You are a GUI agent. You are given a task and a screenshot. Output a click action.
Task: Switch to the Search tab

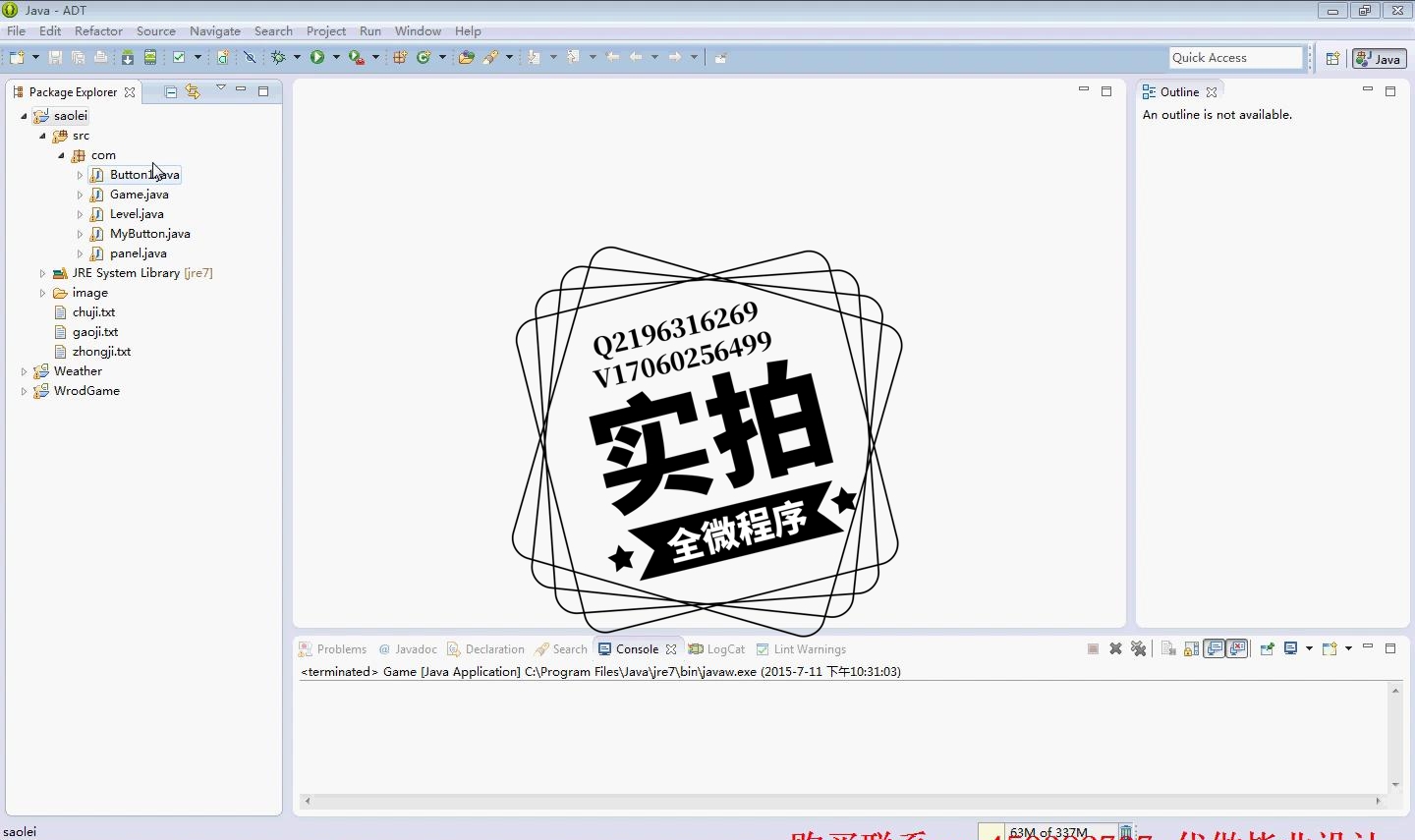(x=561, y=649)
